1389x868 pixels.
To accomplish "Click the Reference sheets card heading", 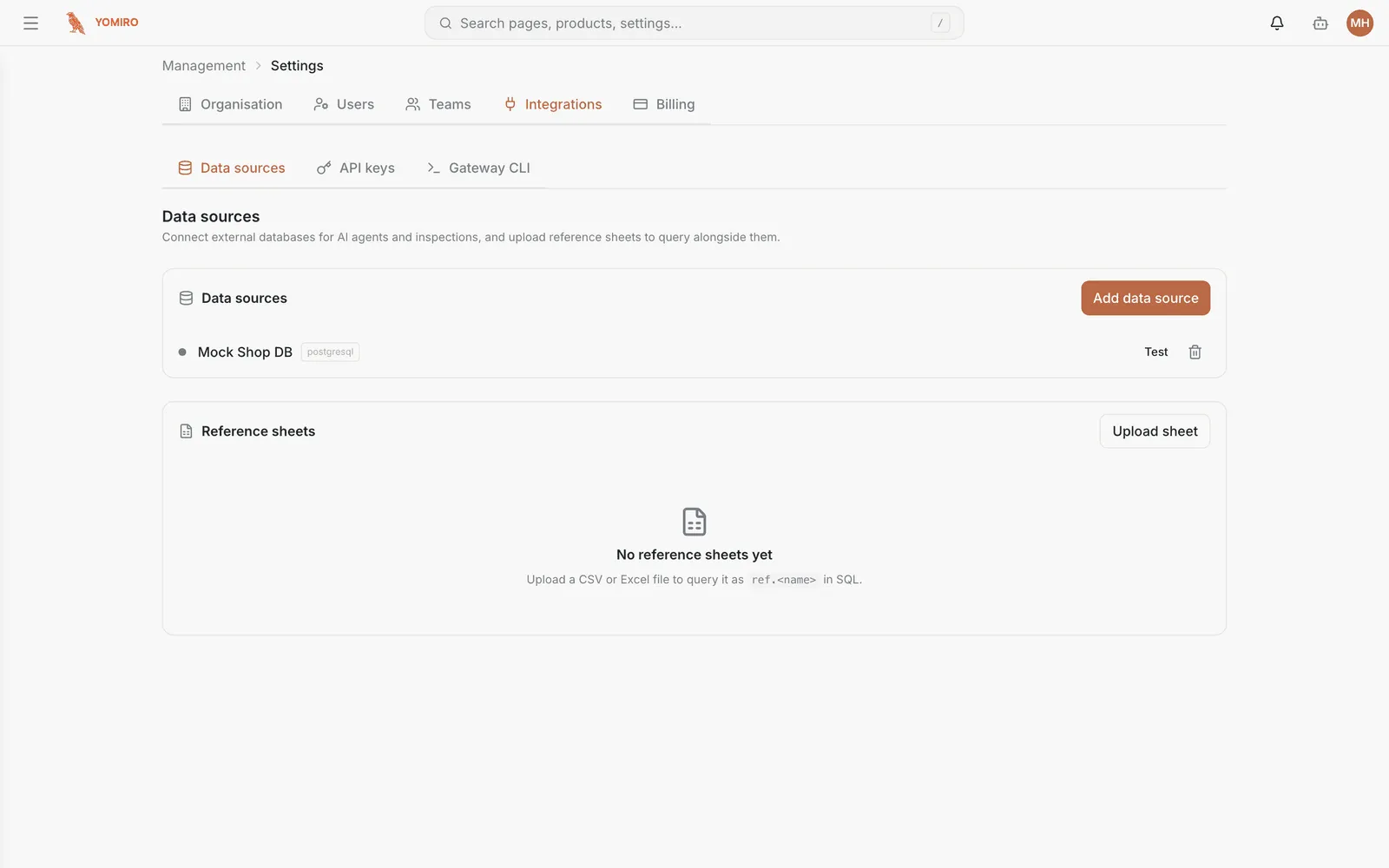I will pyautogui.click(x=258, y=431).
